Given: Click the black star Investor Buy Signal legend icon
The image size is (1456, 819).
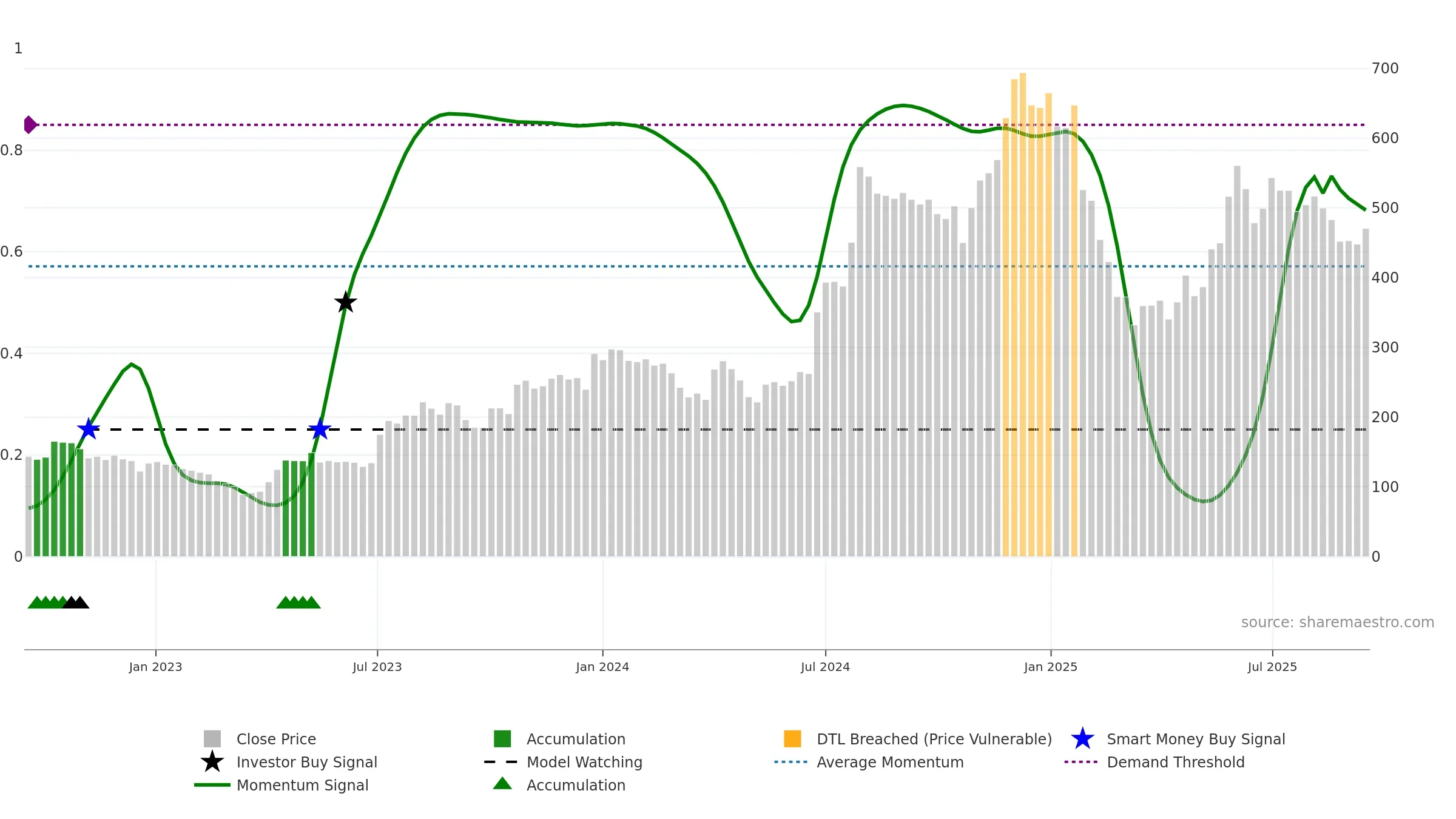Looking at the screenshot, I should (x=212, y=761).
